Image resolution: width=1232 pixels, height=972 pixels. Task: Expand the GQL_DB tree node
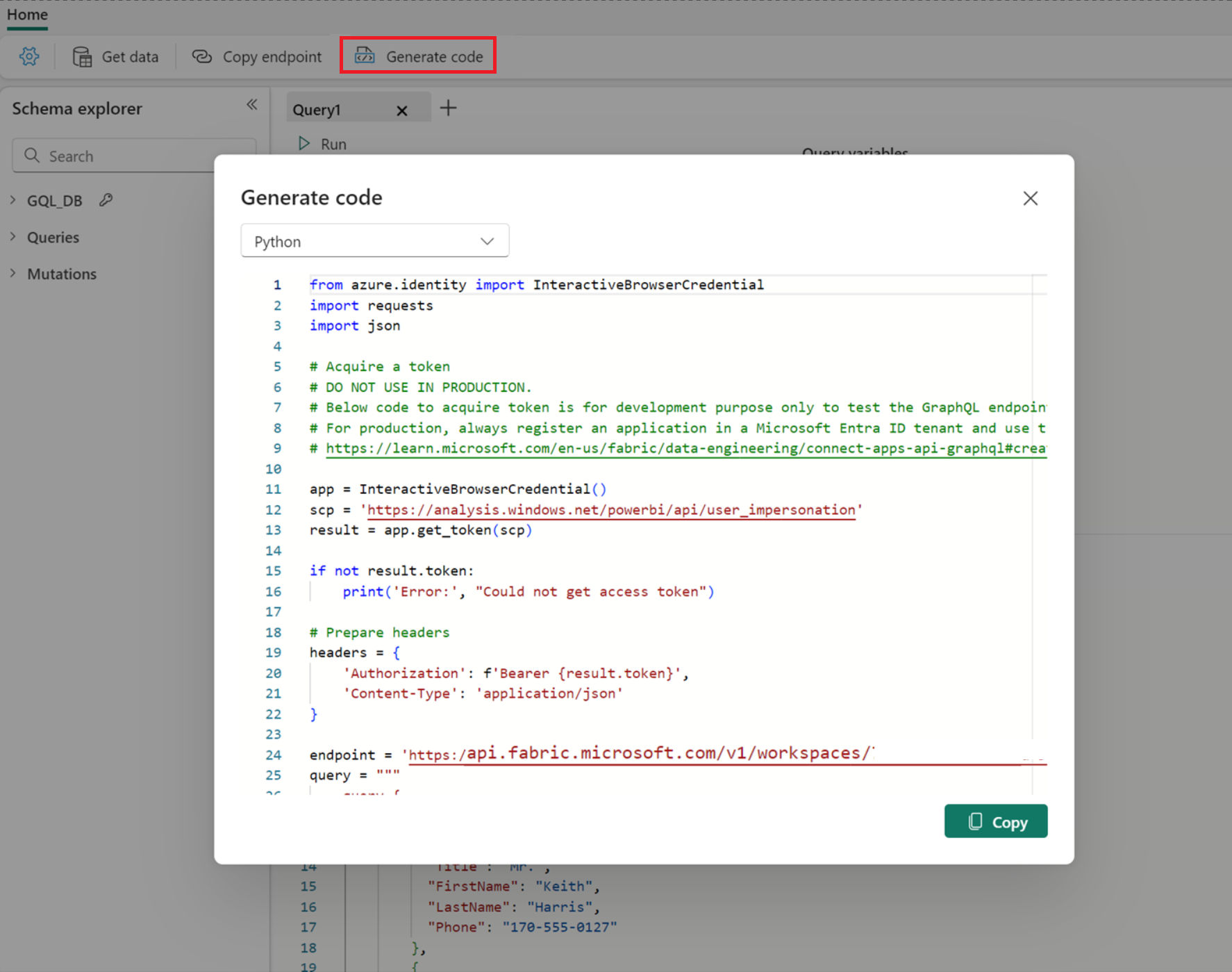(13, 200)
